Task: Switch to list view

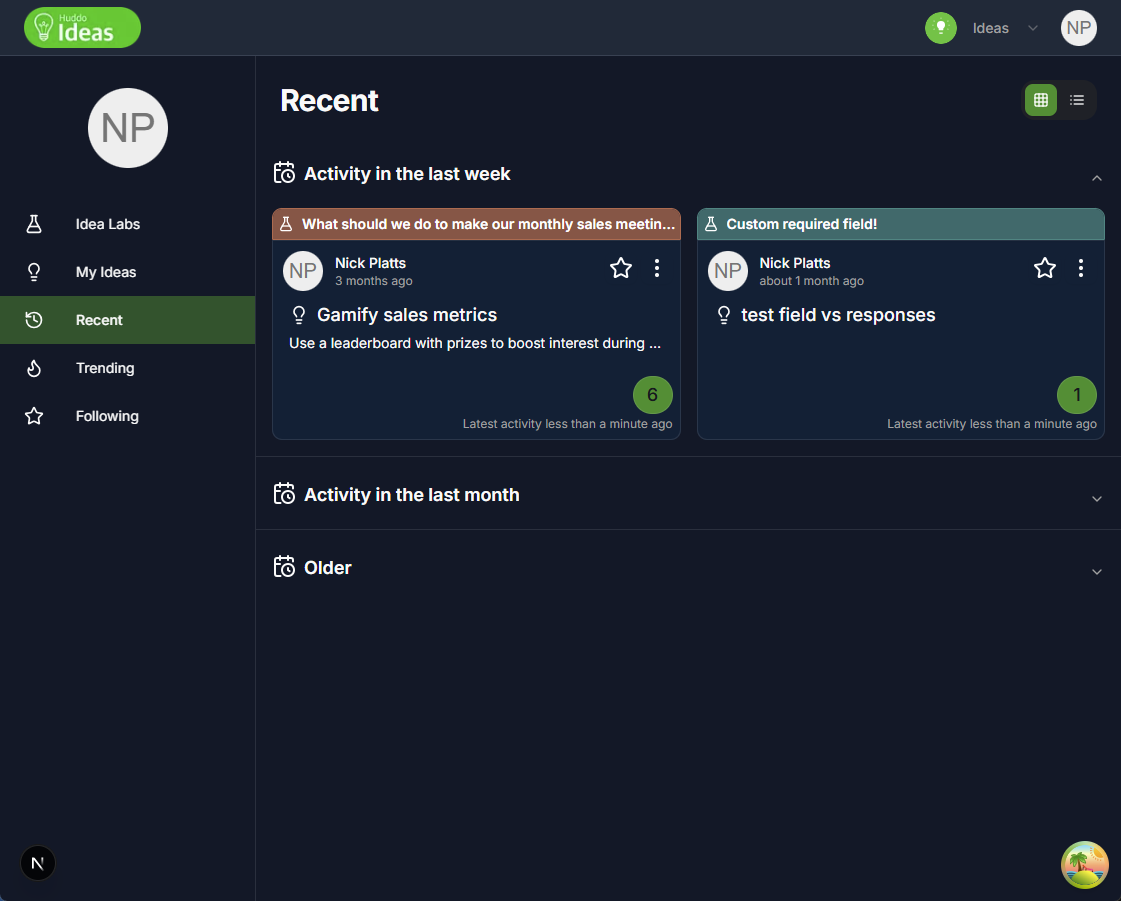Action: pyautogui.click(x=1077, y=100)
